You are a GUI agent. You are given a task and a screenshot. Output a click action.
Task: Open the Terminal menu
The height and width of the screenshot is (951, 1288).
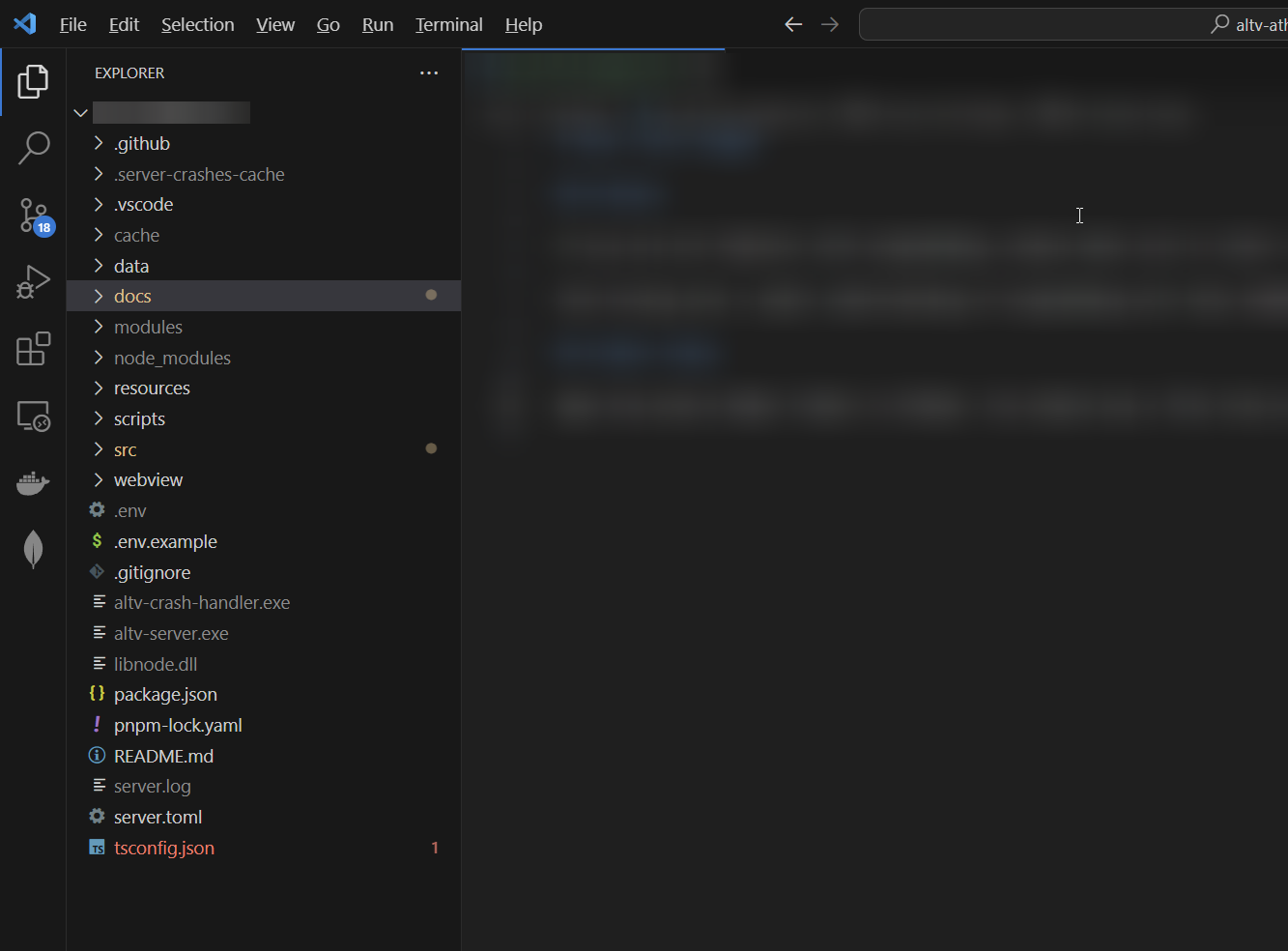(x=448, y=25)
